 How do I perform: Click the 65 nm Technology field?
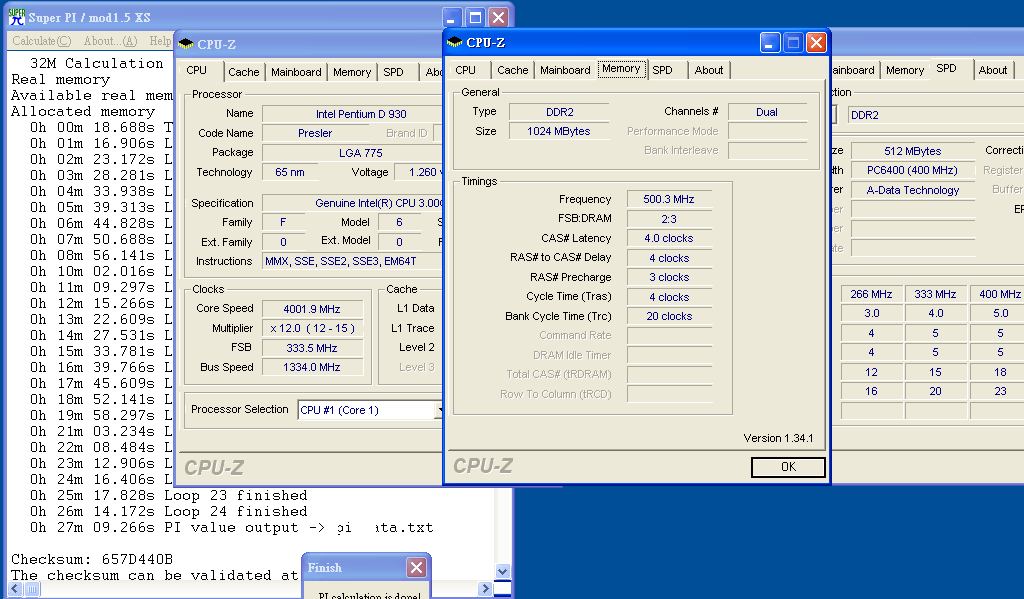(290, 172)
